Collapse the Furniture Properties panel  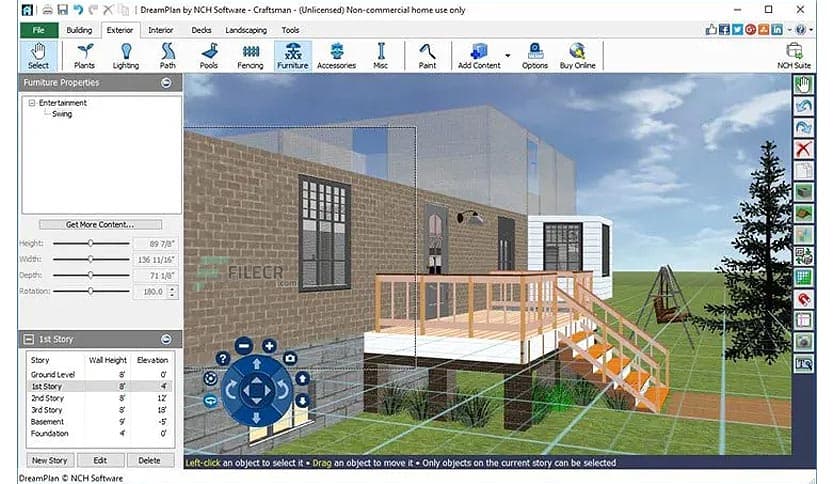point(166,83)
